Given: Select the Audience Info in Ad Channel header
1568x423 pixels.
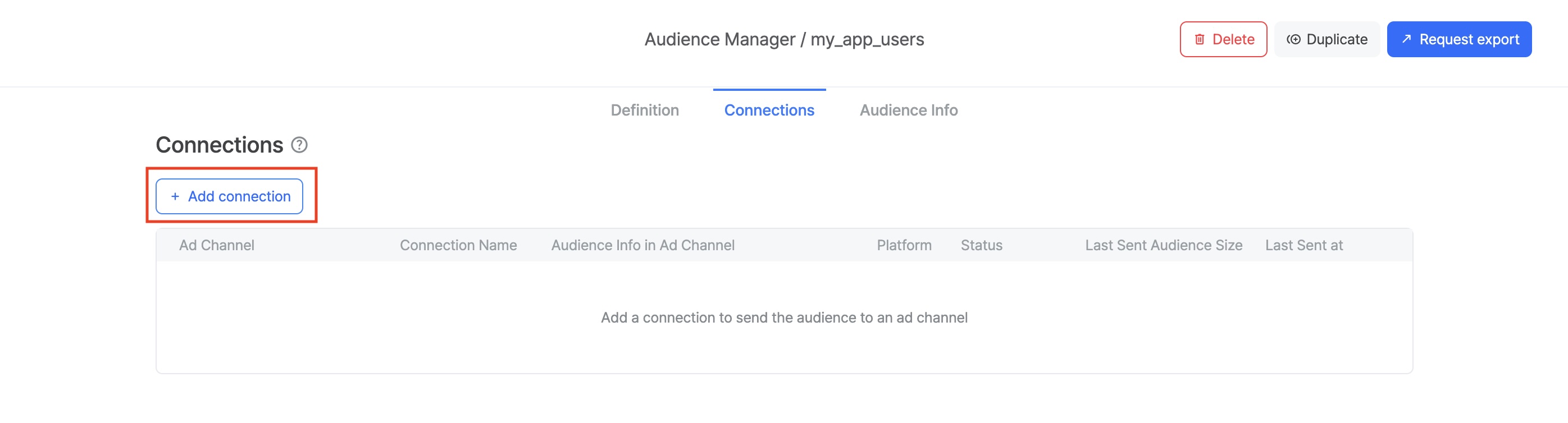Looking at the screenshot, I should coord(642,245).
